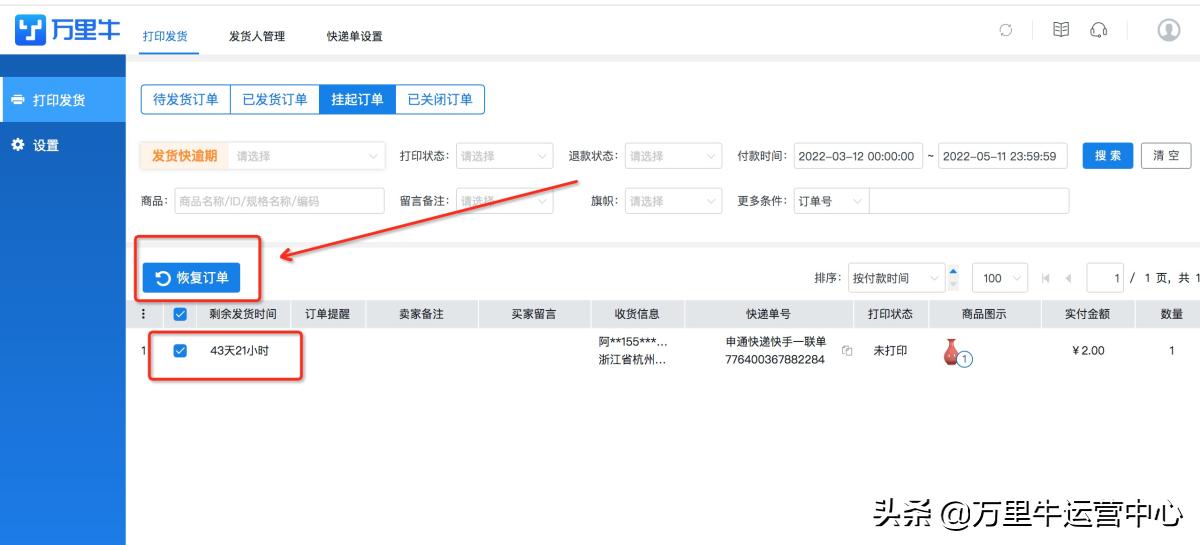
Task: Open the red vase product thumbnail
Action: tap(952, 352)
